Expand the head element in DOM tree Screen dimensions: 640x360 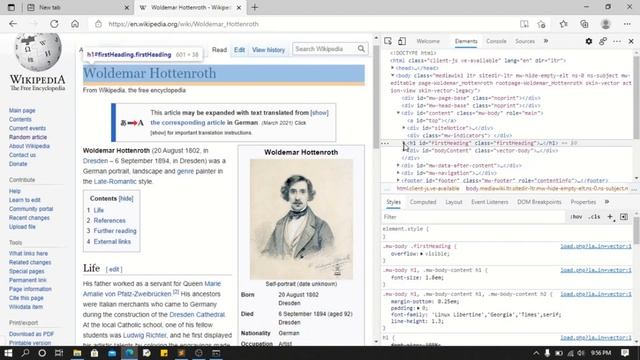click(393, 68)
